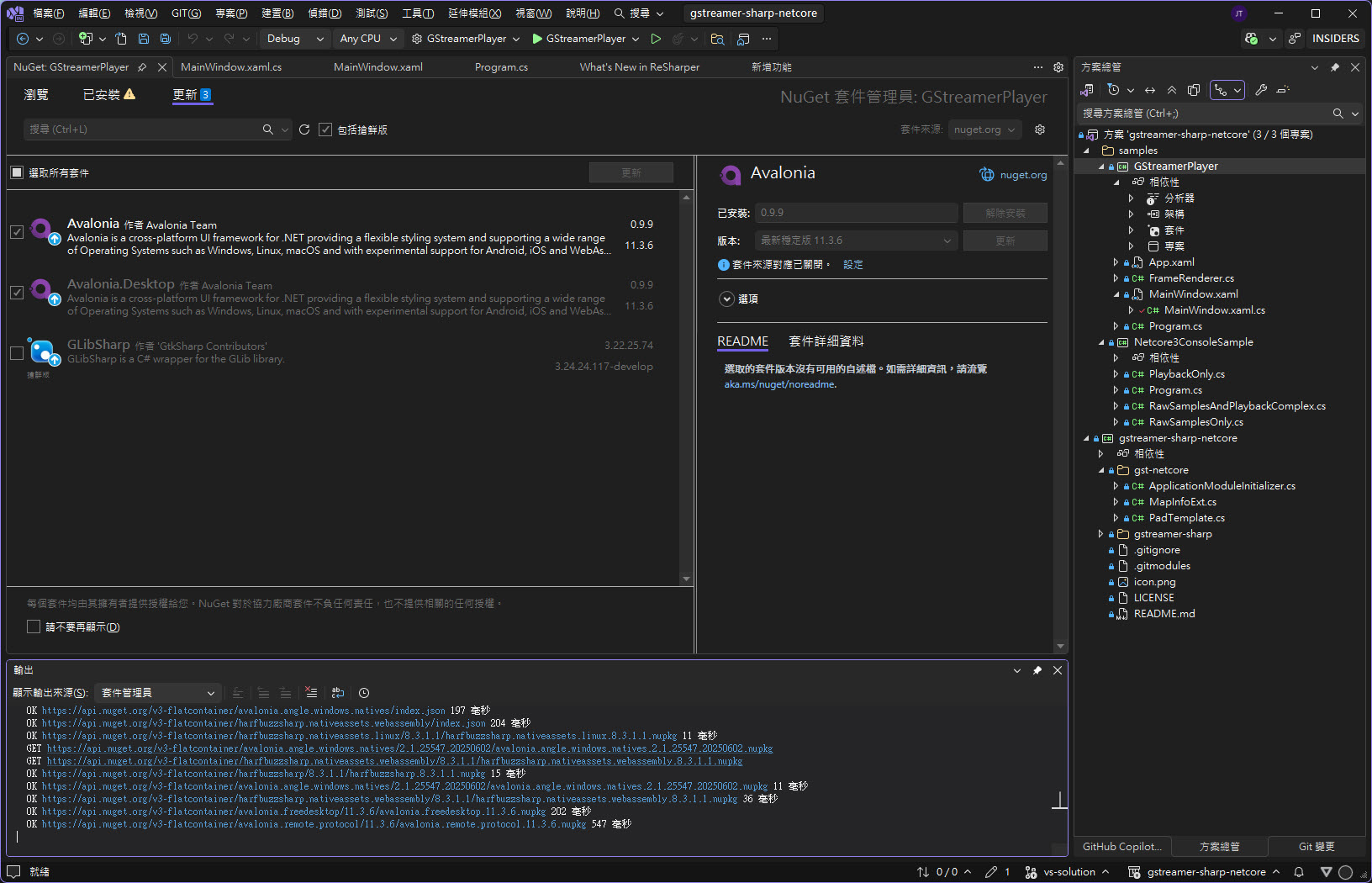Open NuGet package source settings gear
Image resolution: width=1372 pixels, height=883 pixels.
[x=1040, y=130]
